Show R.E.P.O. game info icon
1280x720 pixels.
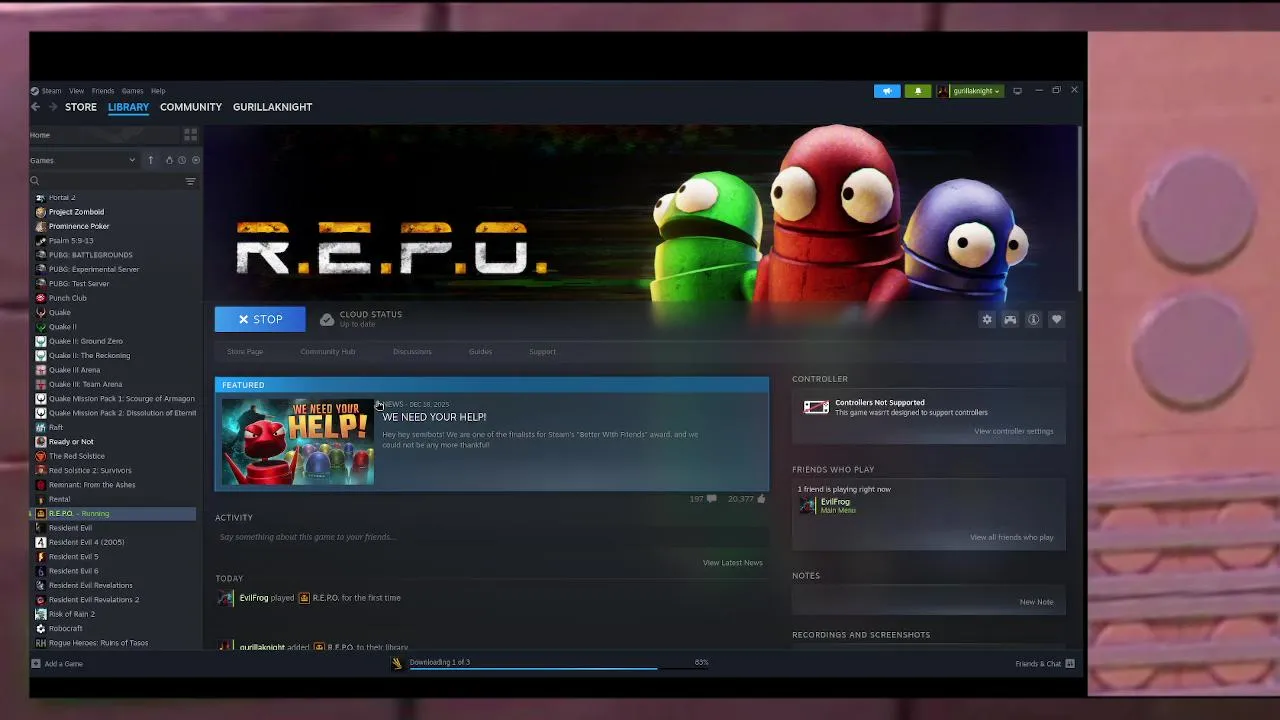1033,319
